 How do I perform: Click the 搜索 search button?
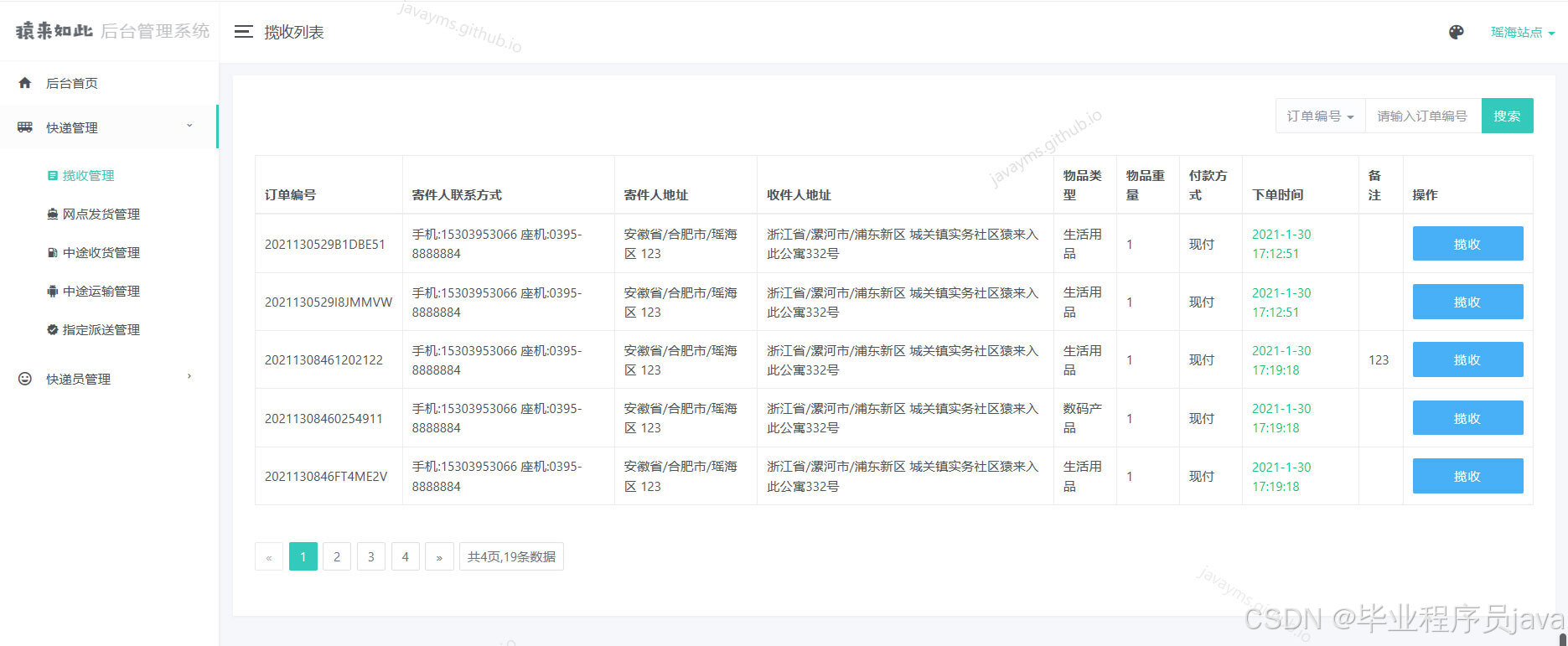pos(1507,116)
